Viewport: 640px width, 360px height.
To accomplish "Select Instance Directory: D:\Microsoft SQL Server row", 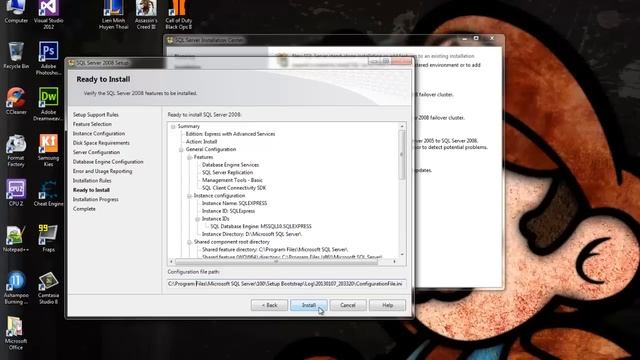I will coord(251,234).
